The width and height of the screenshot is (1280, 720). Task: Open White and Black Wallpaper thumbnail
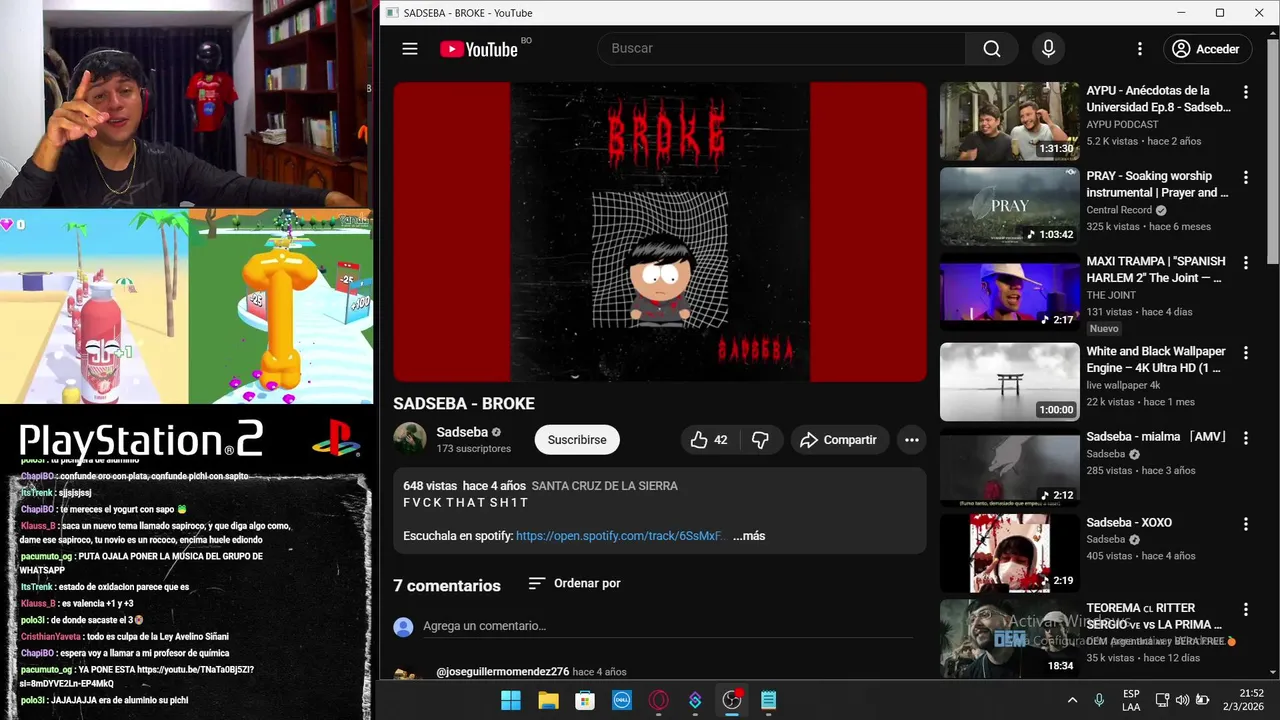[1010, 382]
